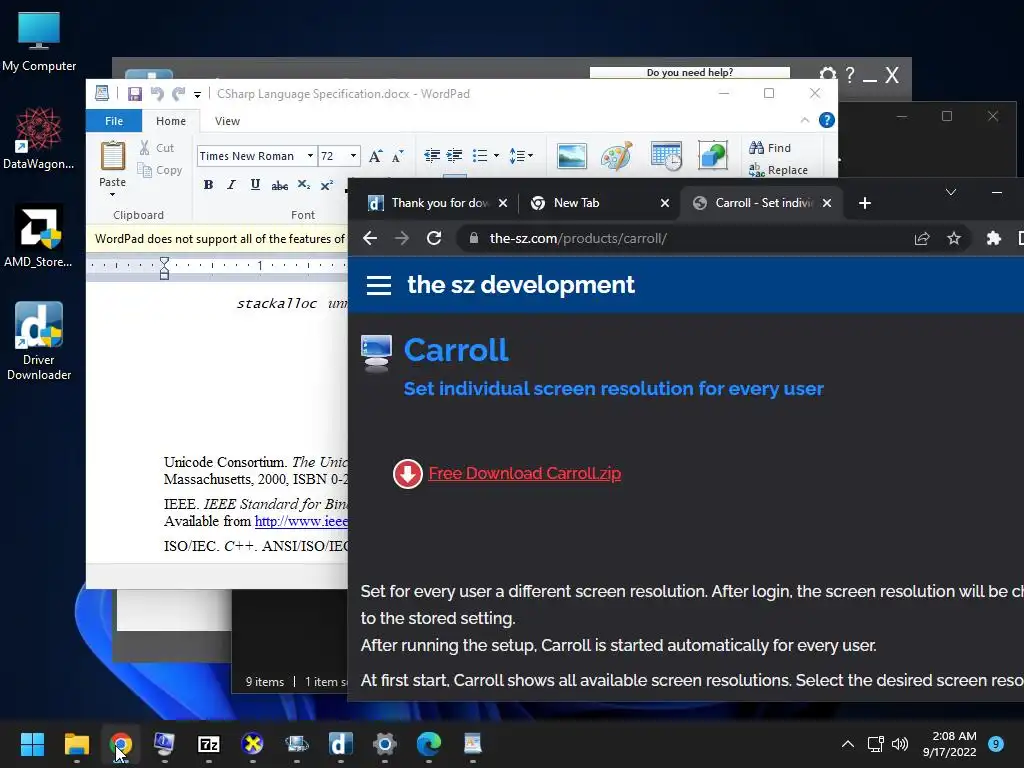The height and width of the screenshot is (768, 1024).
Task: Click Copy in the Clipboard group
Action: click(x=159, y=170)
